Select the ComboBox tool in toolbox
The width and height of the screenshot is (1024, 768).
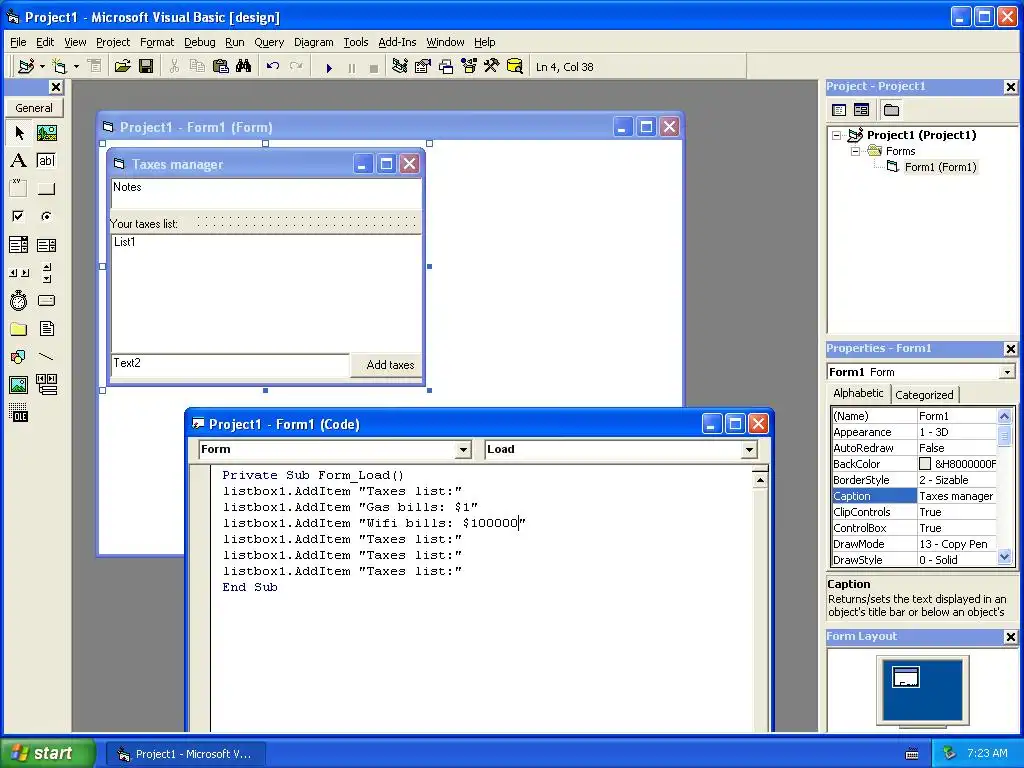19,245
